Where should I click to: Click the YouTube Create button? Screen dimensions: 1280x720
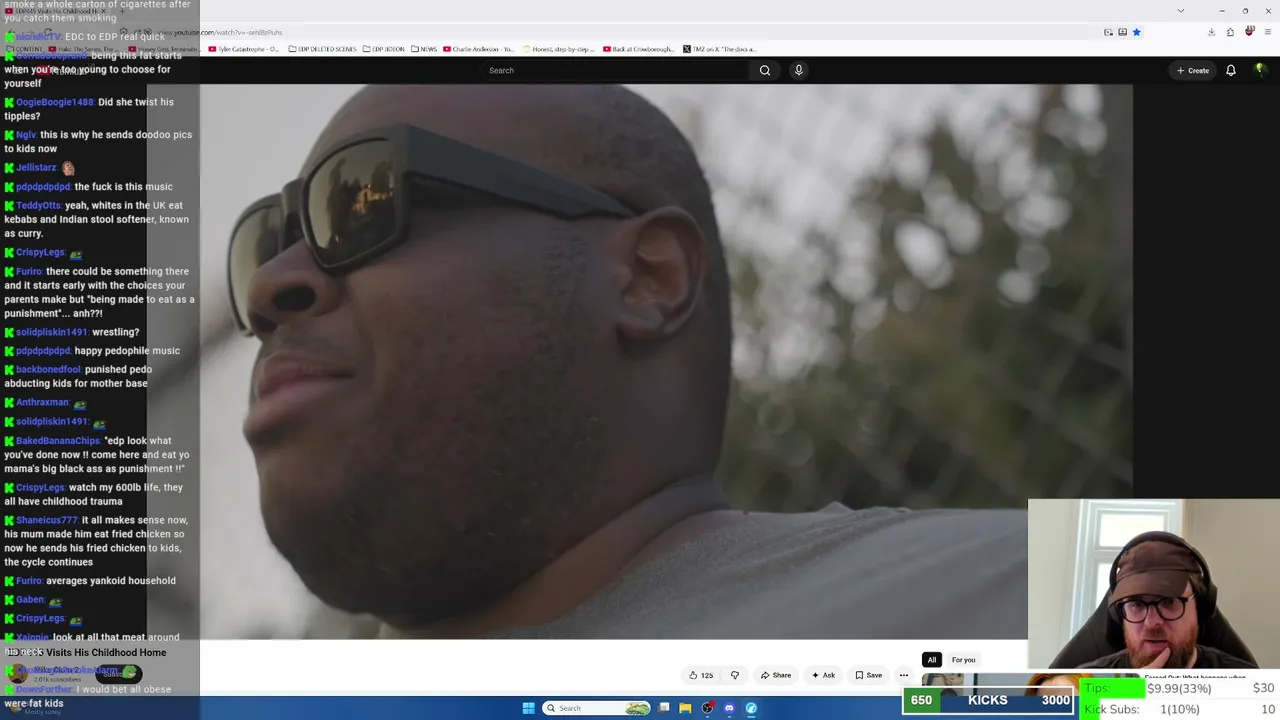click(x=1193, y=70)
